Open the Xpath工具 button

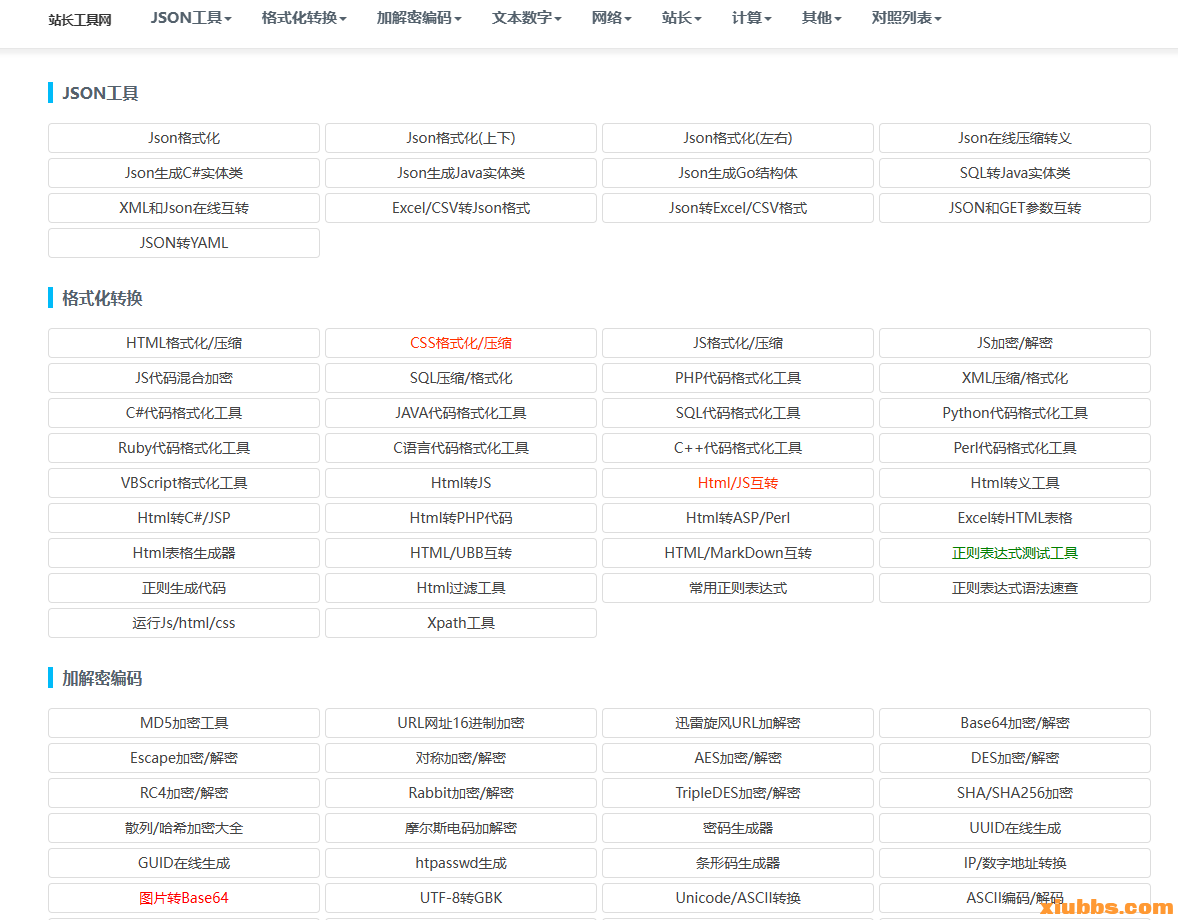point(461,623)
